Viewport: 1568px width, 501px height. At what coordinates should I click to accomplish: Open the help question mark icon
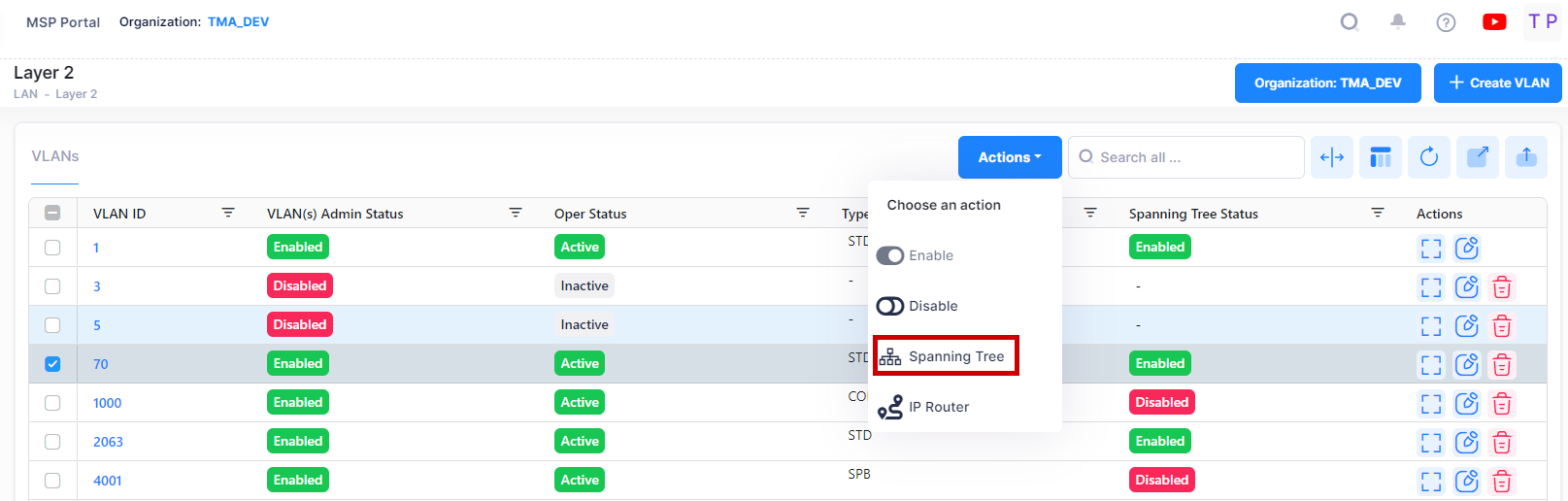point(1446,22)
